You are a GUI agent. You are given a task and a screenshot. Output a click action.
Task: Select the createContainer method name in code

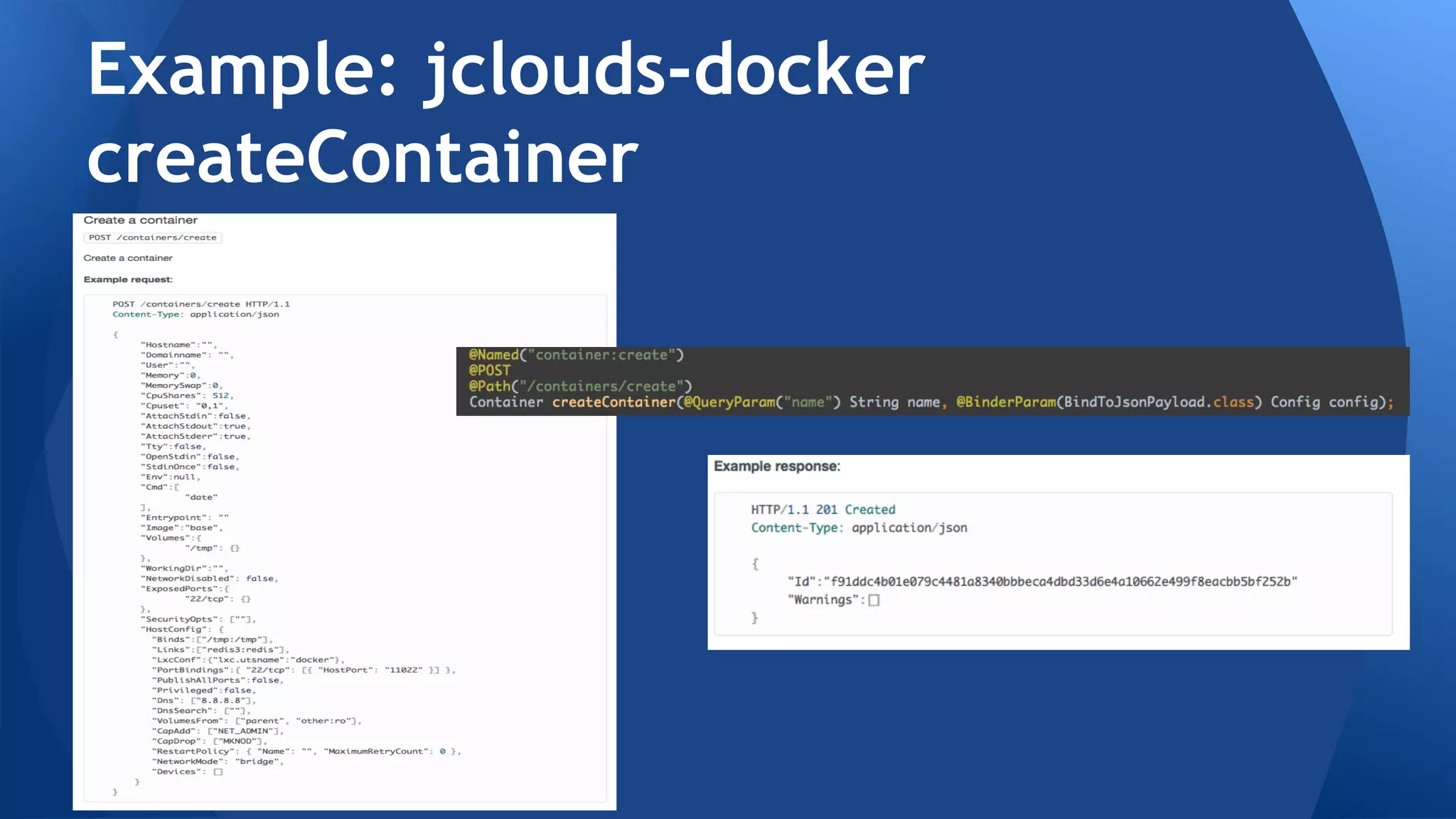tap(614, 402)
